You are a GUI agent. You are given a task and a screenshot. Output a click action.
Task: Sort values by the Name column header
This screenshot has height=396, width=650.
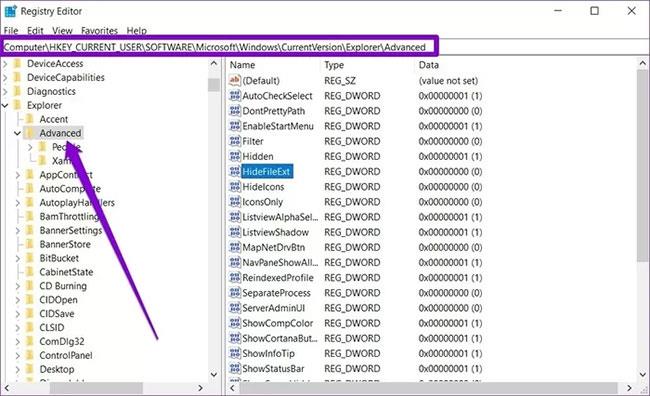click(274, 65)
